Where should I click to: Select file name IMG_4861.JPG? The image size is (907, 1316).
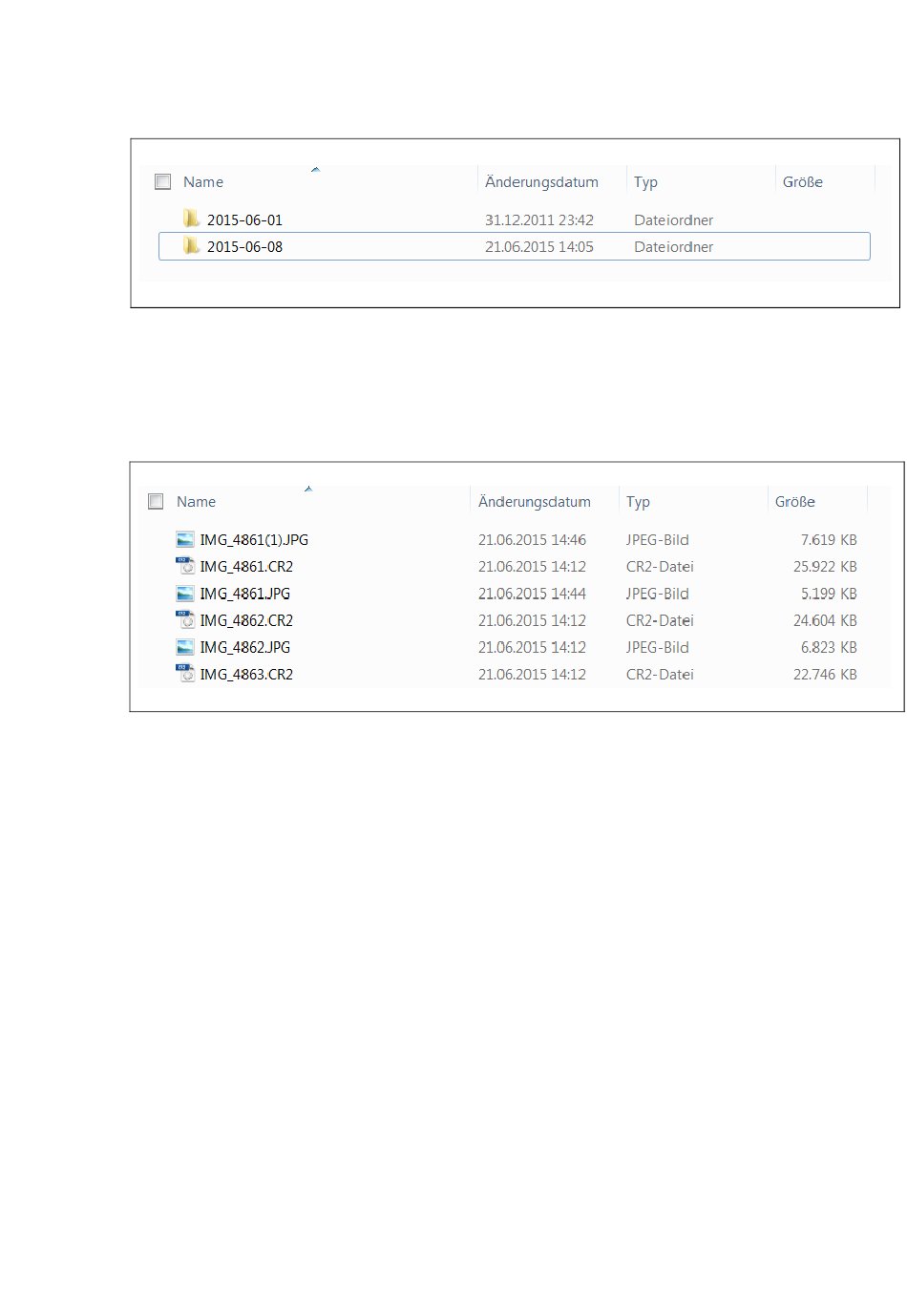tap(244, 594)
